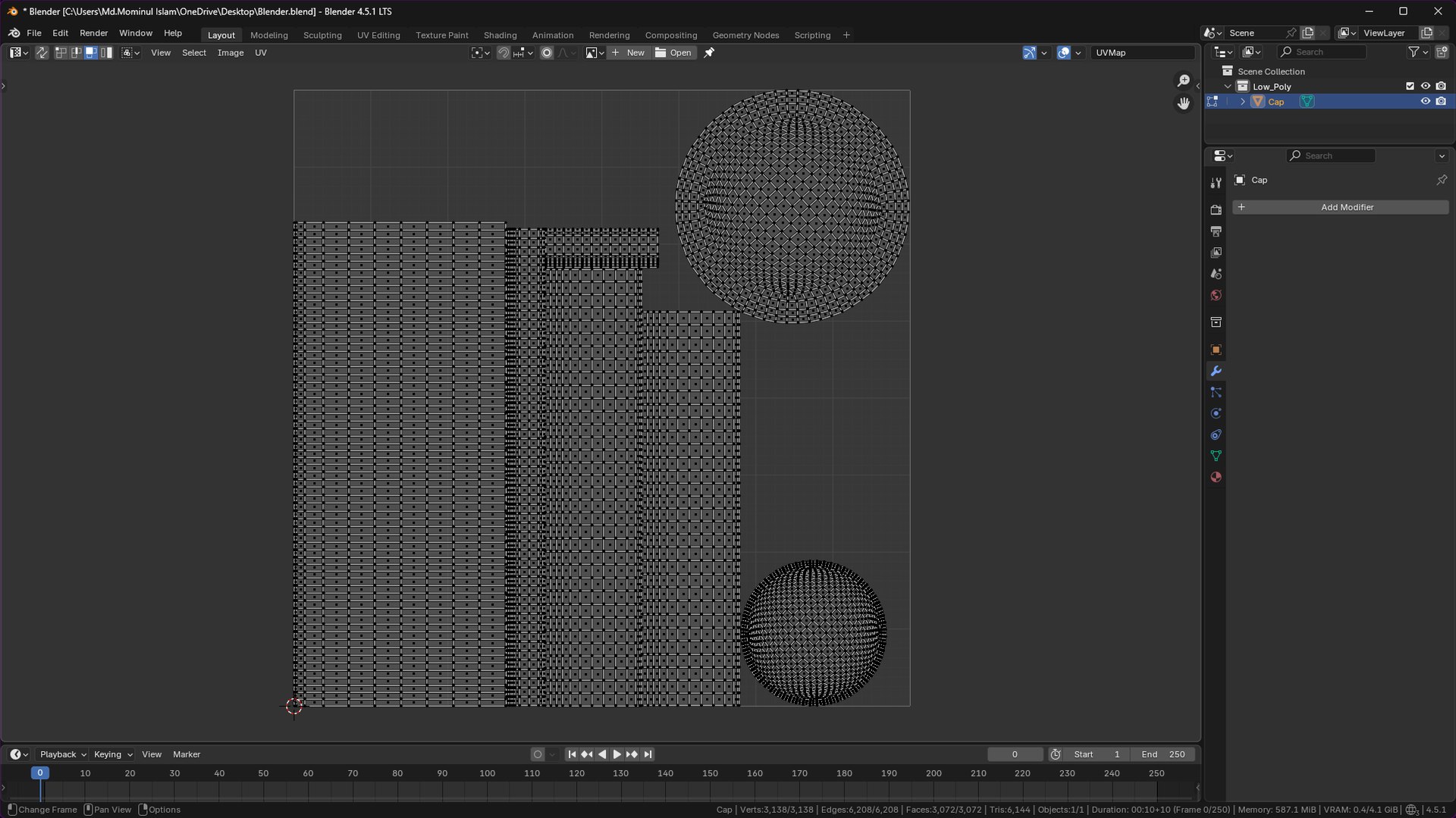Click the New image button
The height and width of the screenshot is (818, 1456).
coord(629,53)
